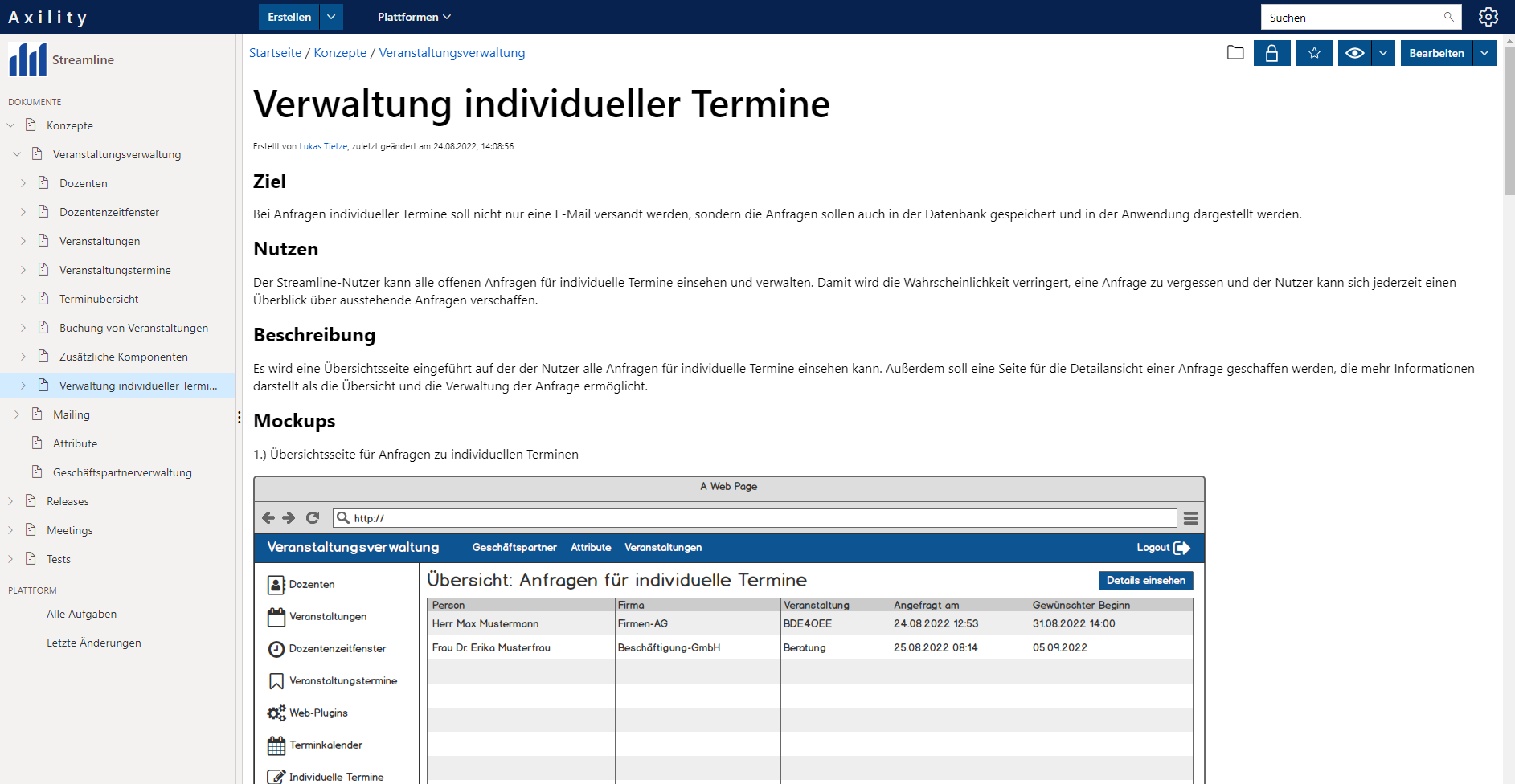Click the lock icon to restrict page
Image resolution: width=1515 pixels, height=784 pixels.
[x=1271, y=53]
